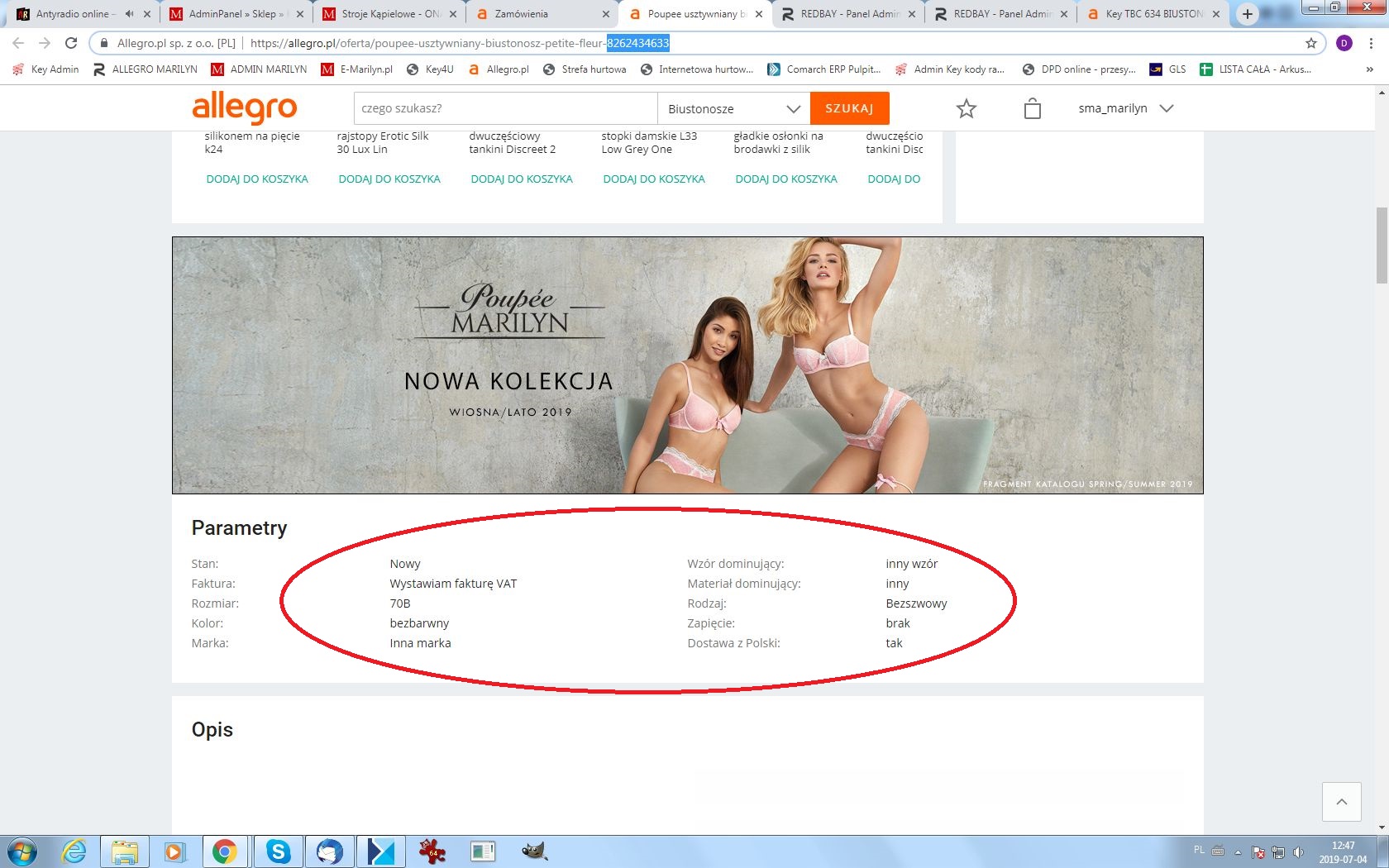1389x868 pixels.
Task: Open Skype from the taskbar
Action: (x=279, y=851)
